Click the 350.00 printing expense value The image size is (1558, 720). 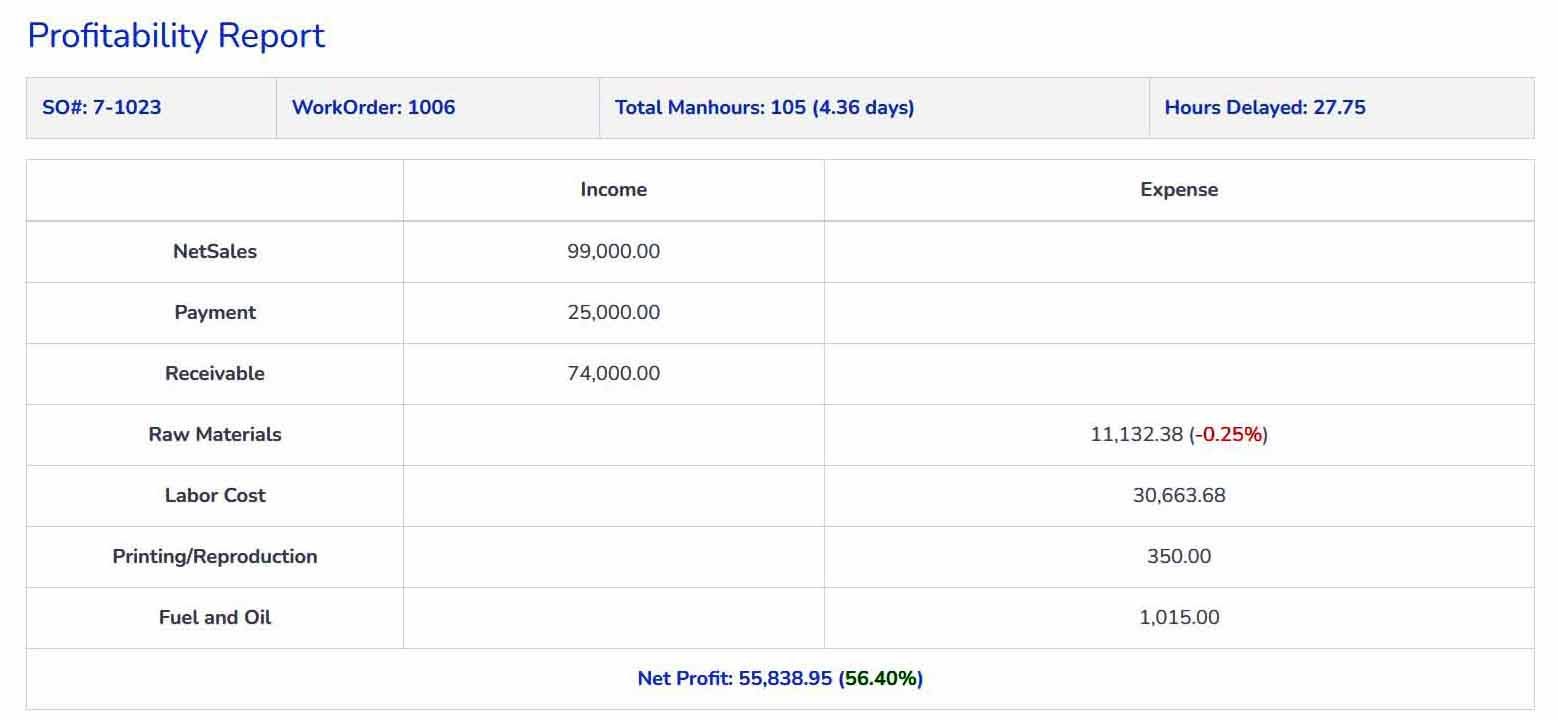1178,557
